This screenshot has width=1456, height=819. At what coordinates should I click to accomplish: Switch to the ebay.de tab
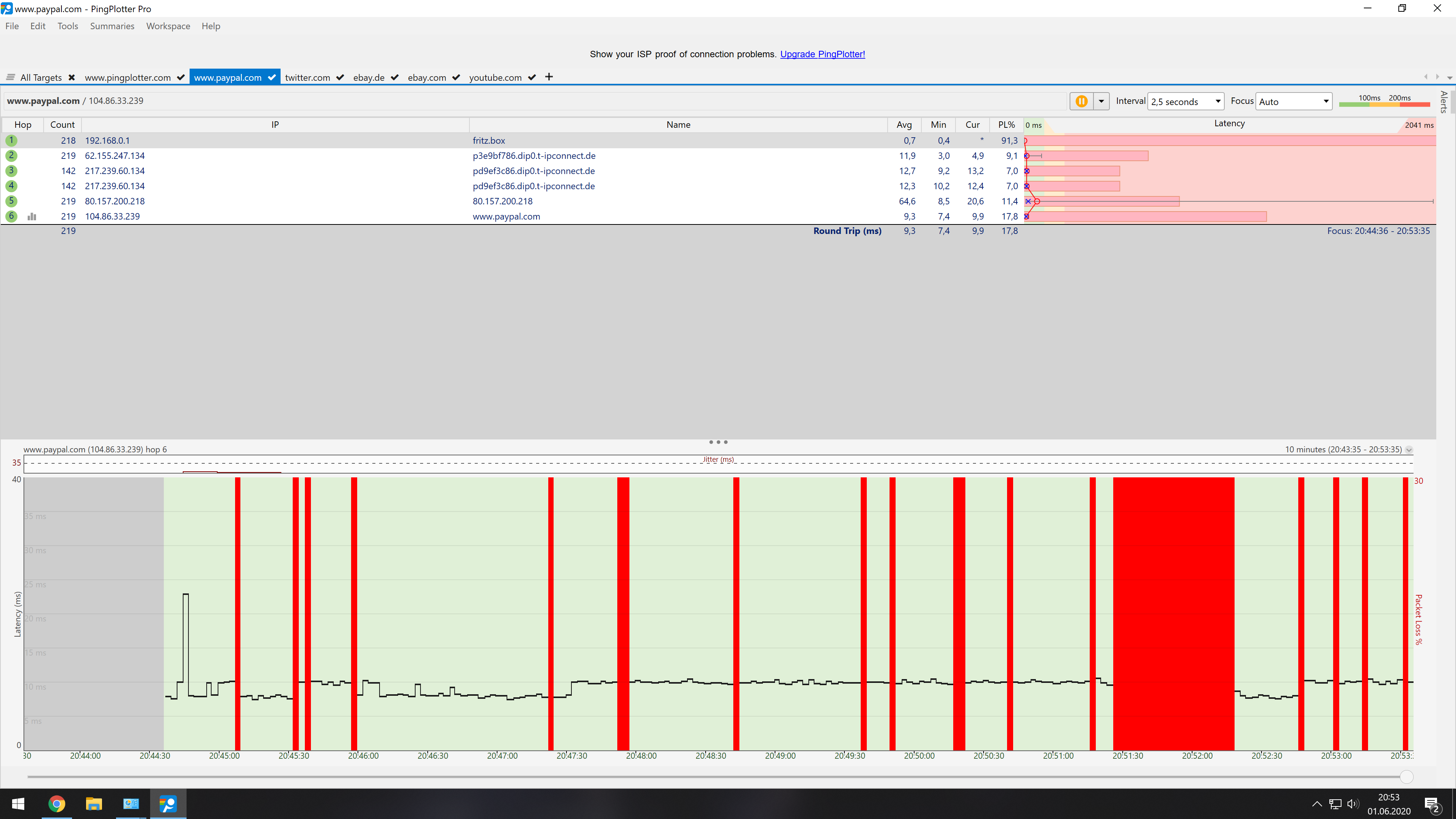[x=369, y=77]
